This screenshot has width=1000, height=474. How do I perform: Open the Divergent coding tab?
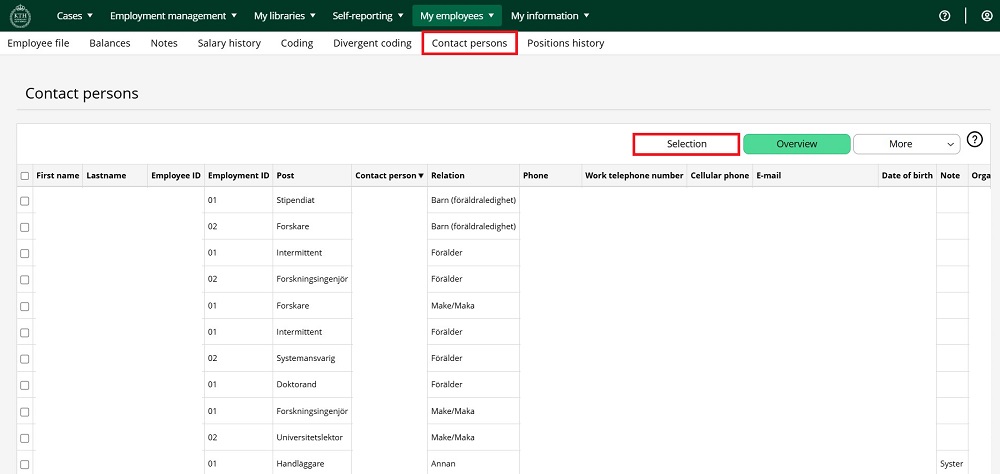[x=372, y=44]
